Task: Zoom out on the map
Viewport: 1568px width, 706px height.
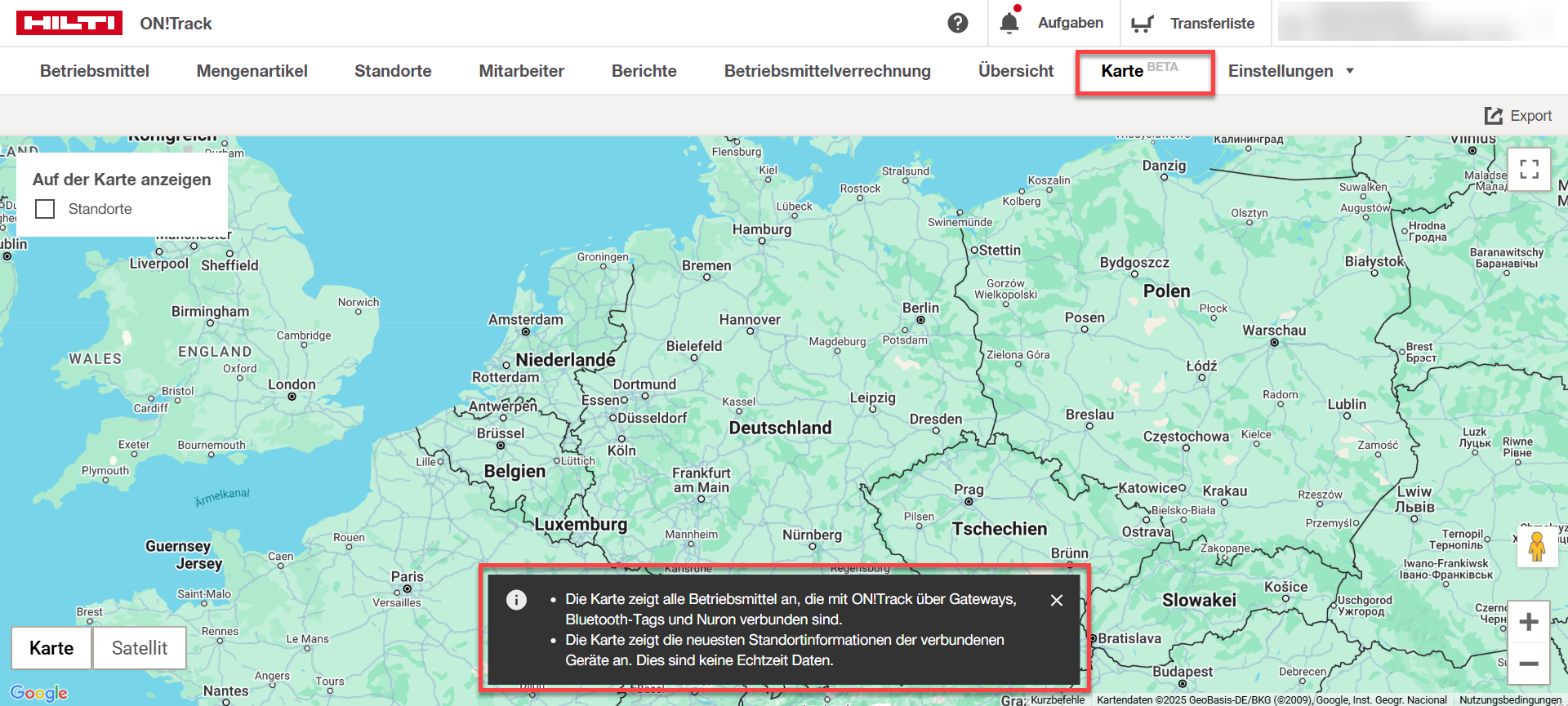Action: coord(1529,664)
